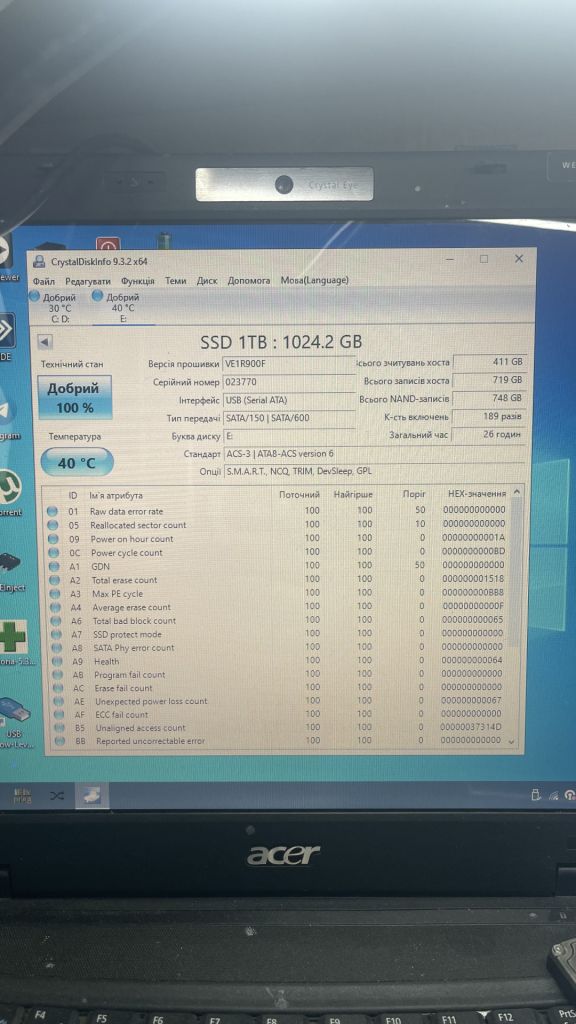Click the status circle for Unaligned access count
Image resolution: width=576 pixels, height=1024 pixels.
(x=60, y=728)
